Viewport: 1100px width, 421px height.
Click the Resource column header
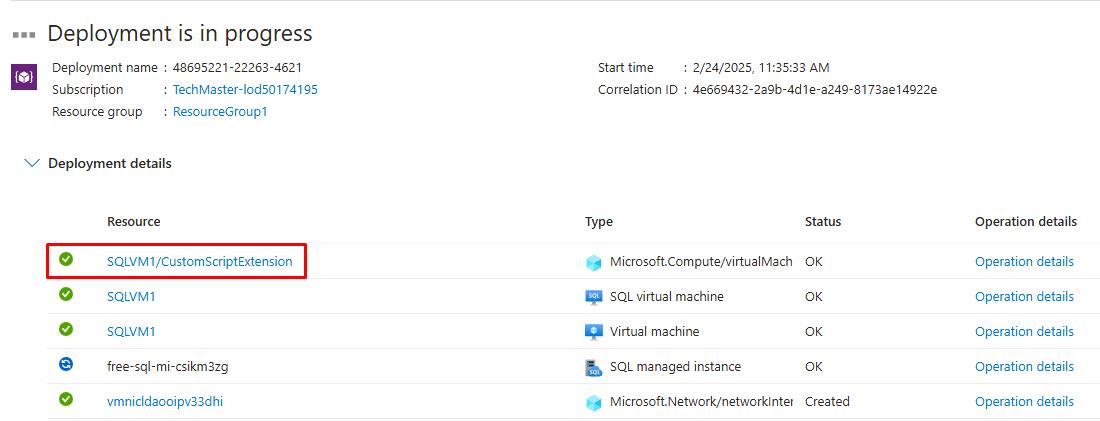[133, 221]
